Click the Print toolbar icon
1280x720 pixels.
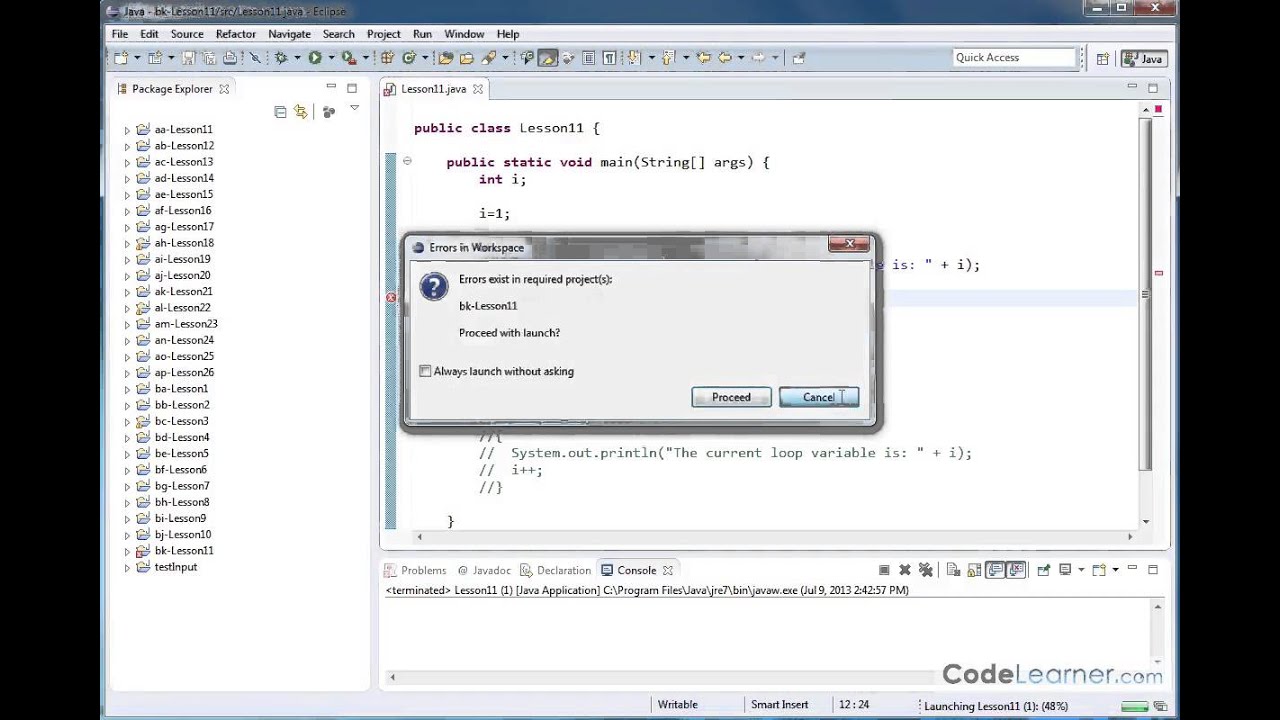(230, 58)
